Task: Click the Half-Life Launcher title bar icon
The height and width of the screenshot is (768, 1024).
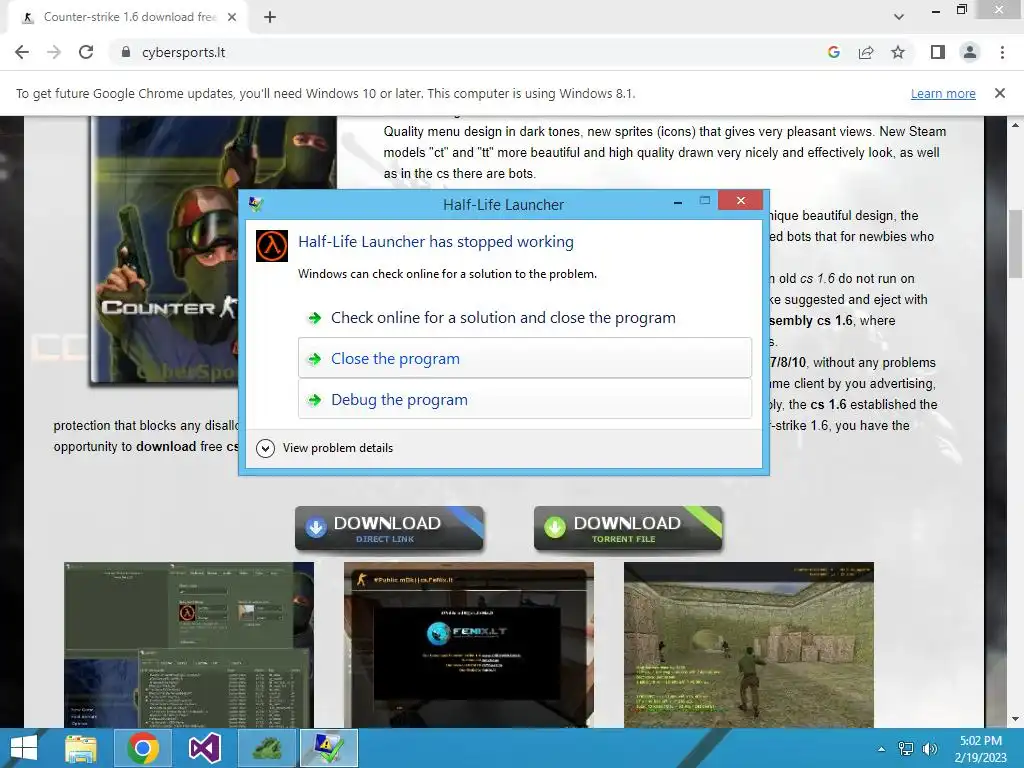Action: 255,204
